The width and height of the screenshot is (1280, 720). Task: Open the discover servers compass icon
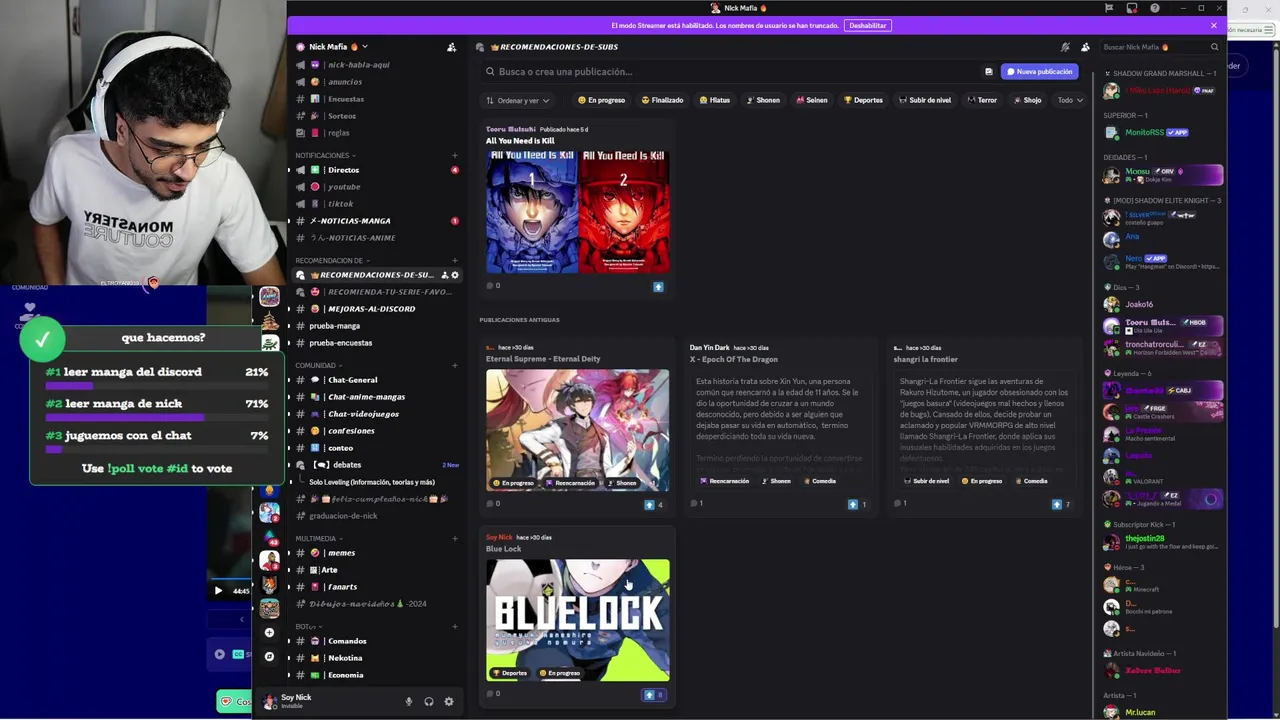tap(269, 657)
